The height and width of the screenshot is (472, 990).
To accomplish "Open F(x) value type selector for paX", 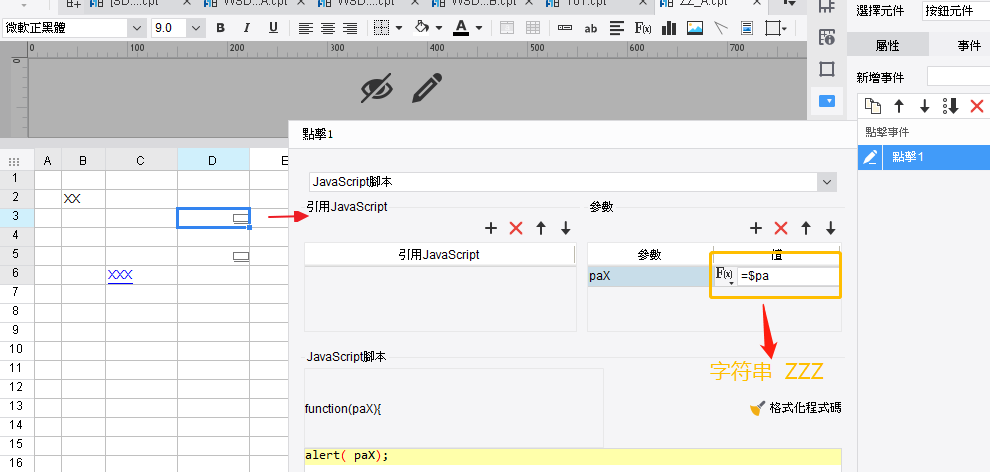I will tap(724, 276).
